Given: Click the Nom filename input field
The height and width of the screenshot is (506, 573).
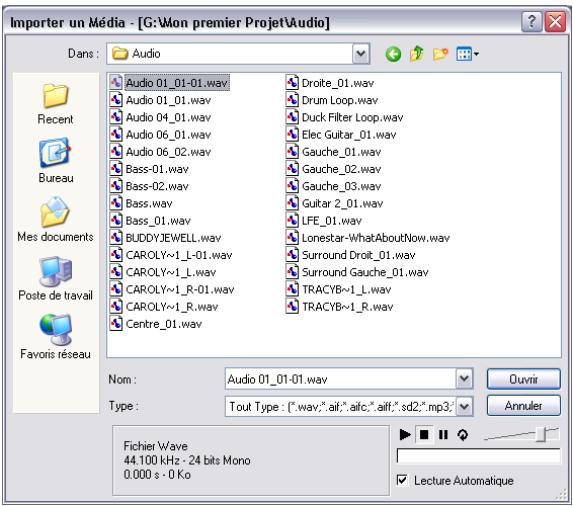Looking at the screenshot, I should coord(341,379).
